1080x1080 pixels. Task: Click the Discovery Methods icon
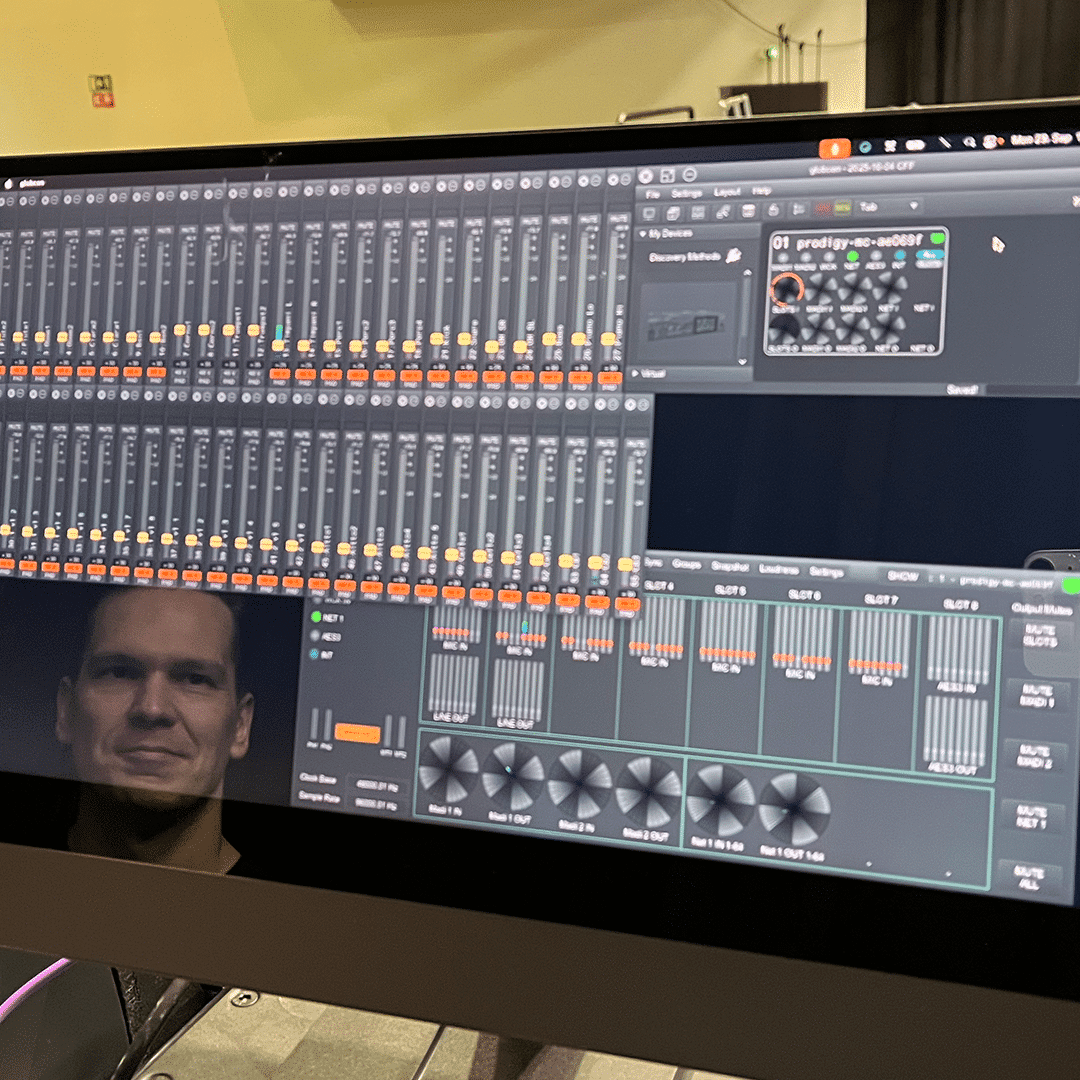(733, 256)
